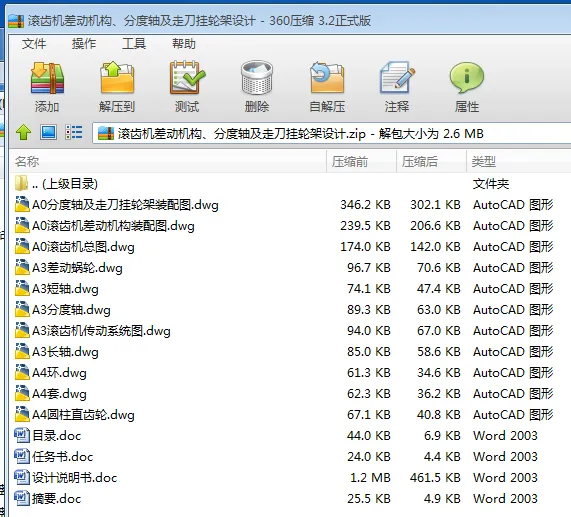Open the 文件 (File) menu

click(34, 44)
